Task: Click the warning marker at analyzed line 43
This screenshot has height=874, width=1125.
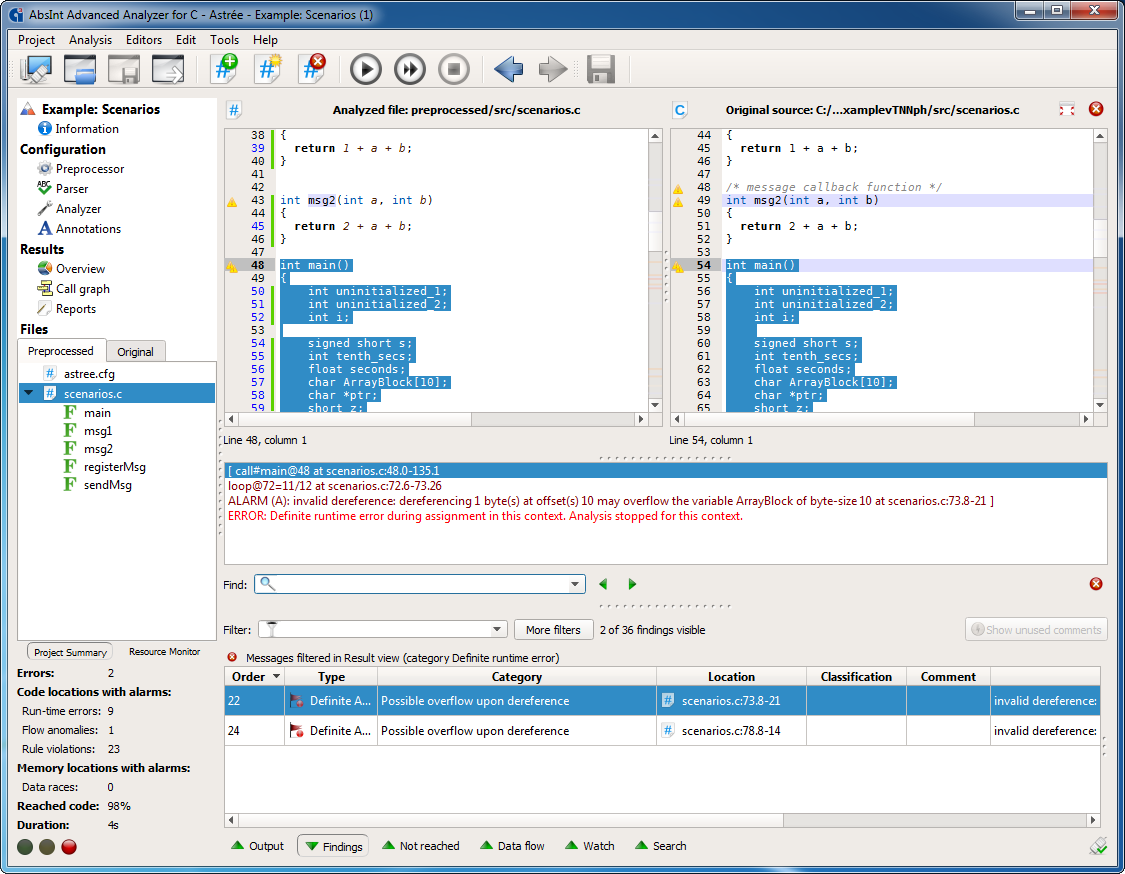Action: tap(232, 202)
